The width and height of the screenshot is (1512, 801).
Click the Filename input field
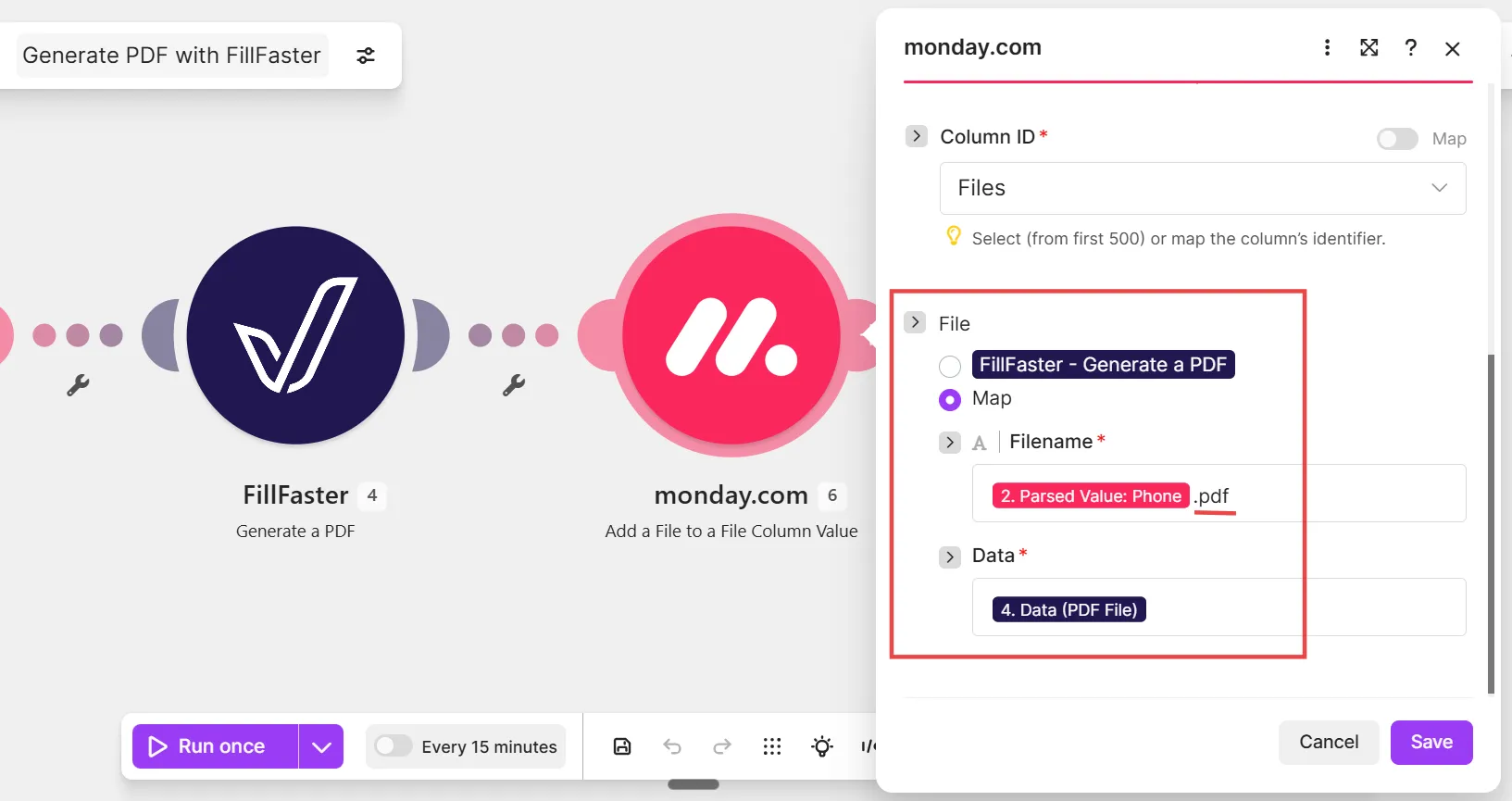click(x=1219, y=494)
